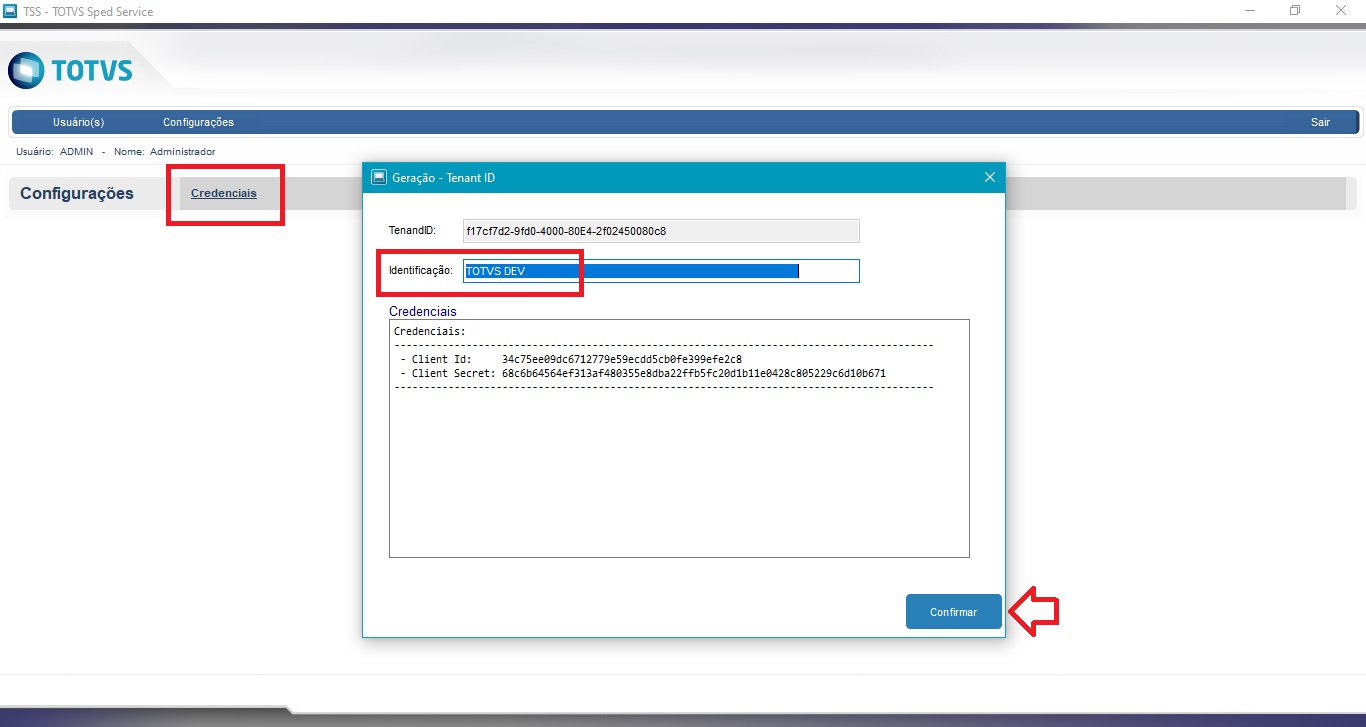
Task: Click the window title TSS - TOTVS Sped Service
Action: click(x=88, y=12)
